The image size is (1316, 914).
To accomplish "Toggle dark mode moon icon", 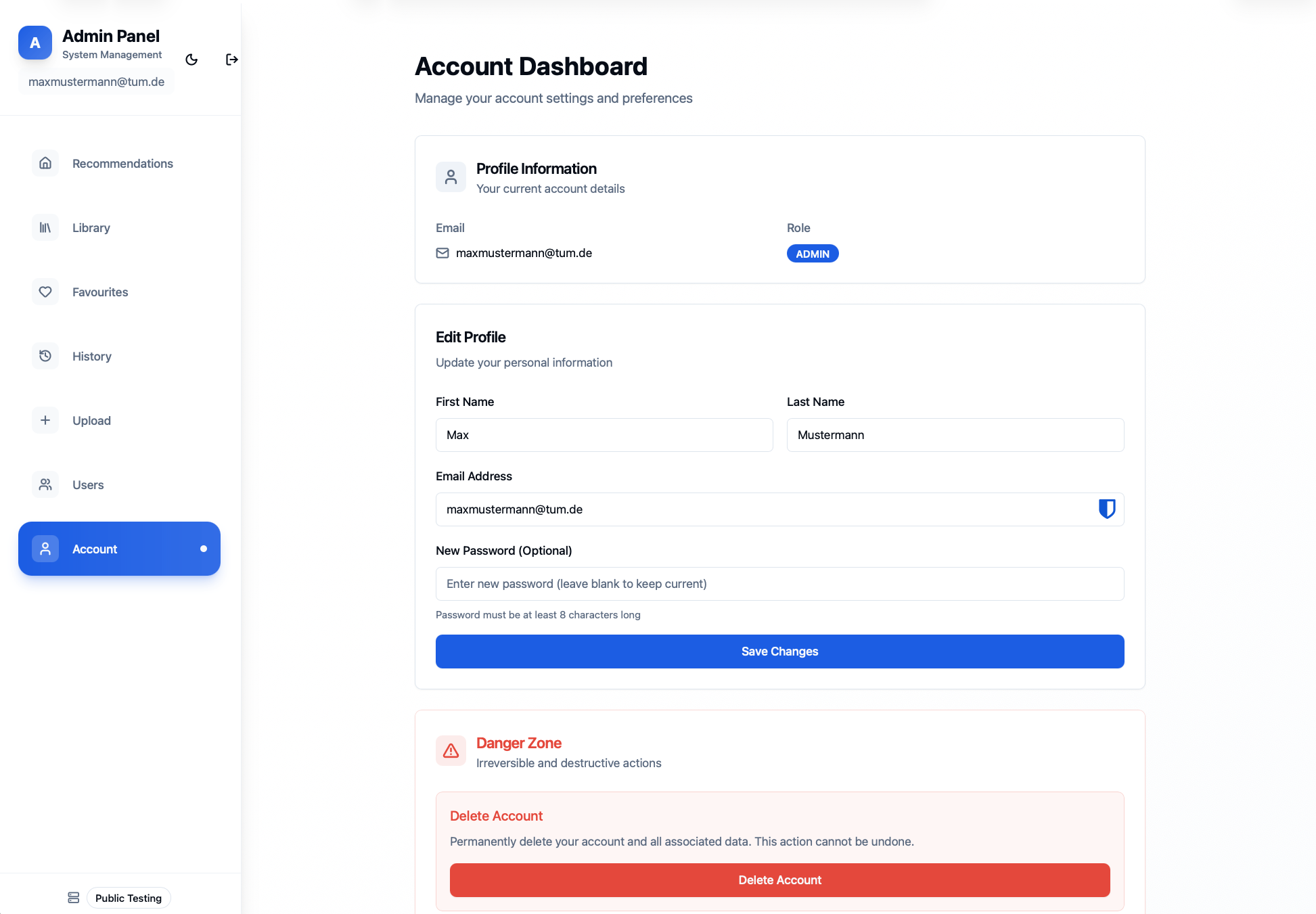I will click(x=191, y=60).
